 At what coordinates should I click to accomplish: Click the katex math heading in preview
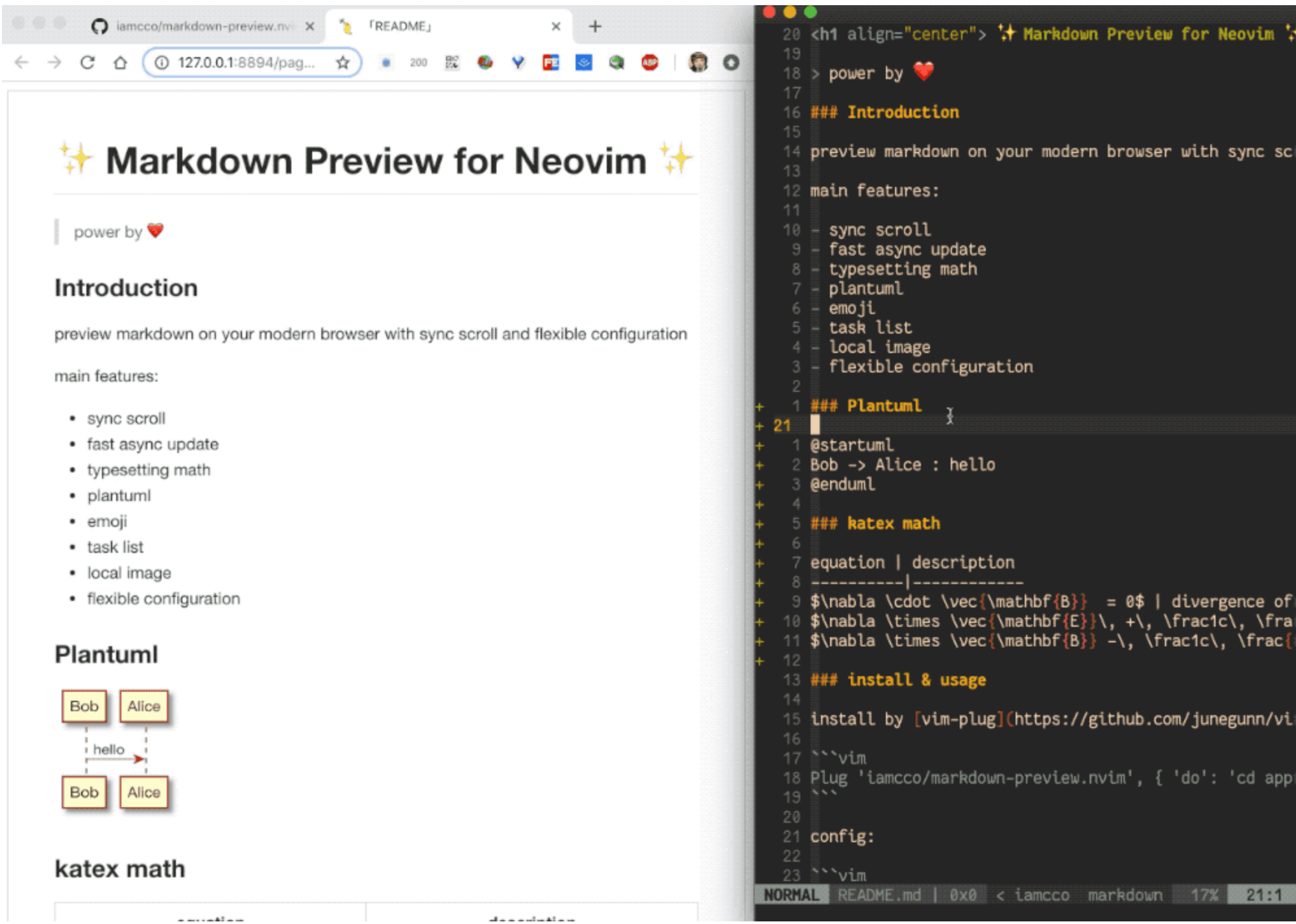pyautogui.click(x=120, y=868)
